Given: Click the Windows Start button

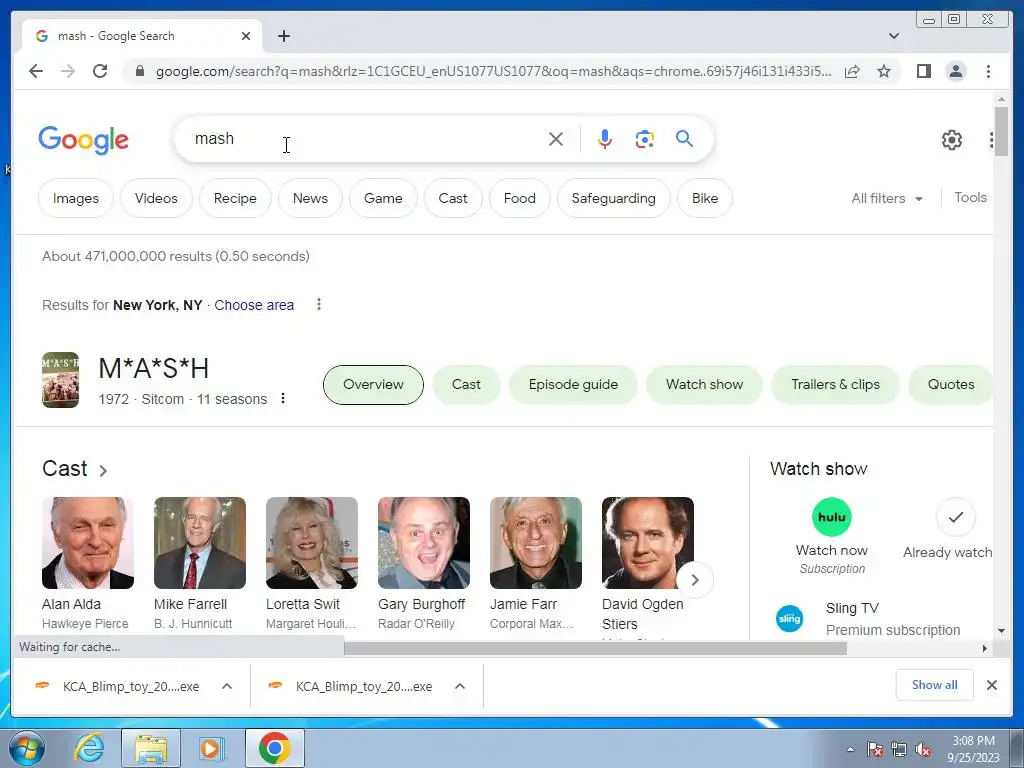Looking at the screenshot, I should click(27, 748).
